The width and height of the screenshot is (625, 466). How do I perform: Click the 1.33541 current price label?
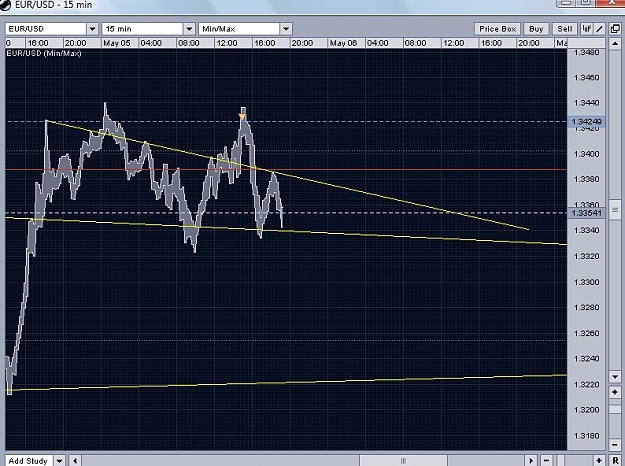pos(586,213)
